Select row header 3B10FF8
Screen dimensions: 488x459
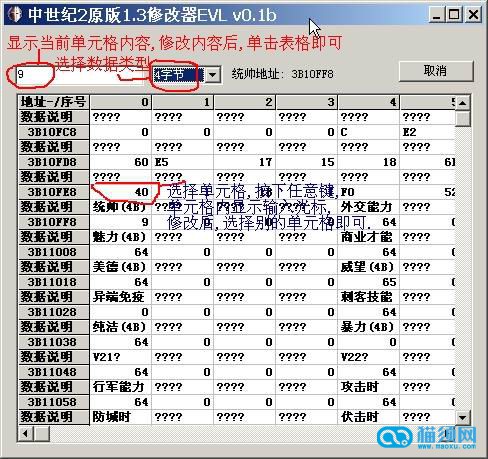(54, 222)
